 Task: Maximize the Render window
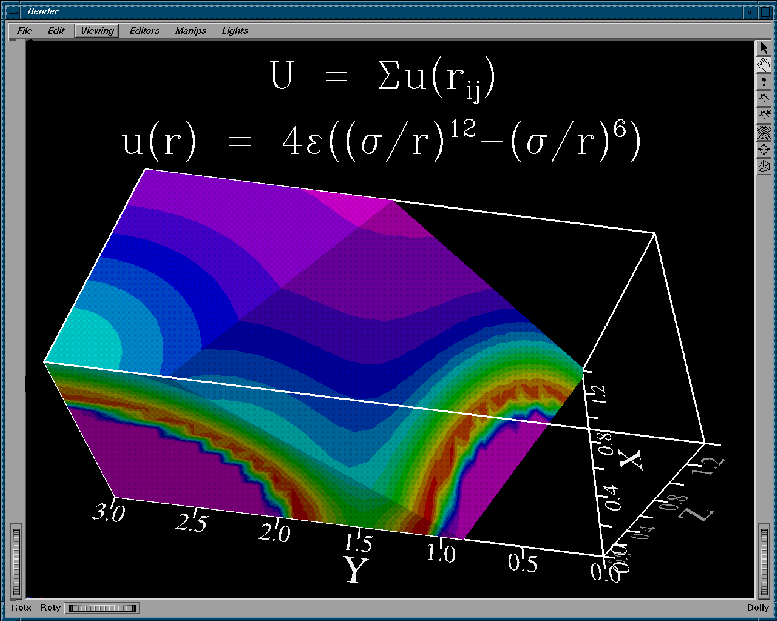click(x=766, y=11)
